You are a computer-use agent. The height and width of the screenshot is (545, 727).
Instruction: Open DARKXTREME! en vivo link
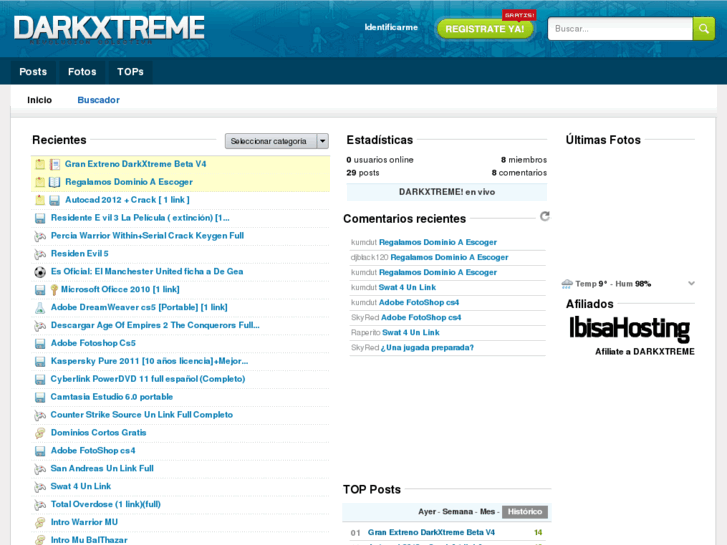tap(447, 192)
